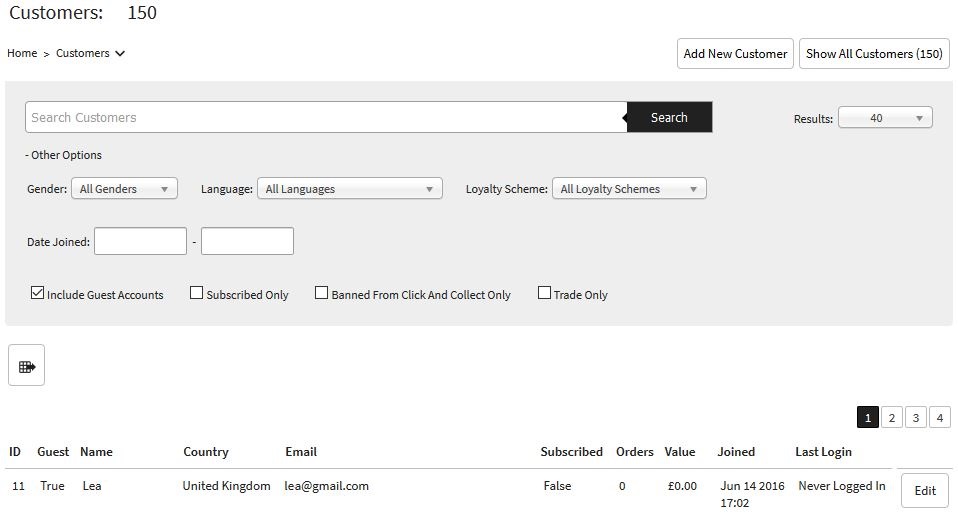This screenshot has height=514, width=958.
Task: Expand the Customers breadcrumb chevron
Action: 120,54
